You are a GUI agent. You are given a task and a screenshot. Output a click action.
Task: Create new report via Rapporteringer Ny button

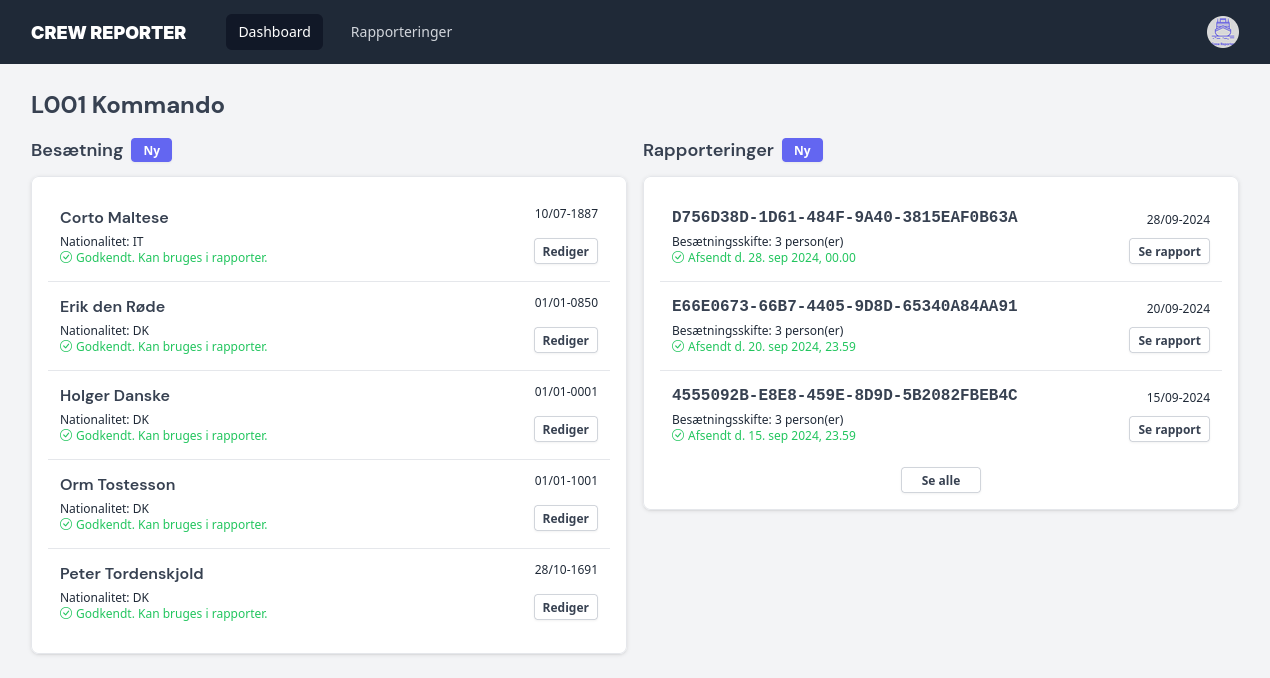(x=802, y=150)
